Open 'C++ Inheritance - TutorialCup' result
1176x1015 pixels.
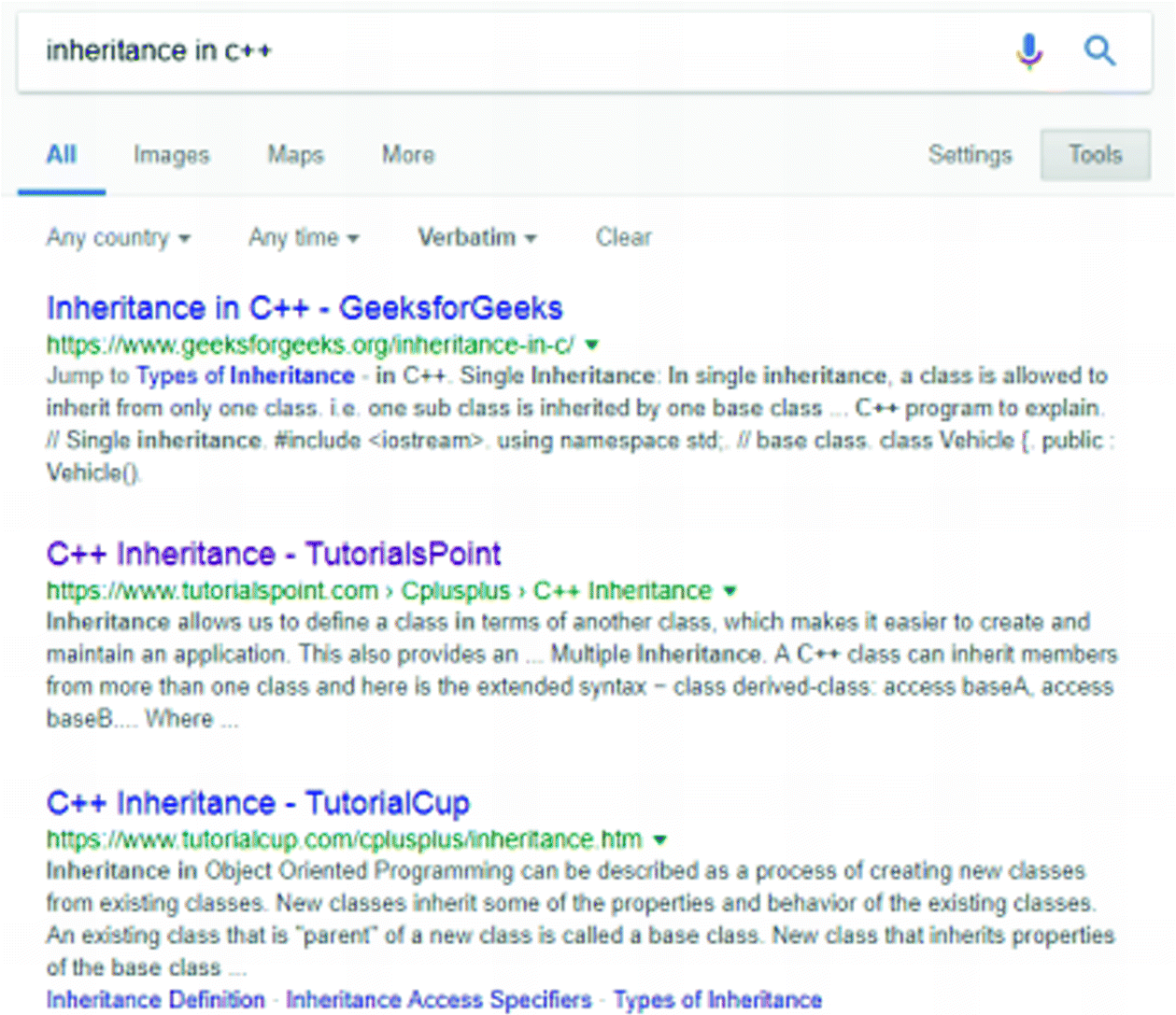point(258,803)
